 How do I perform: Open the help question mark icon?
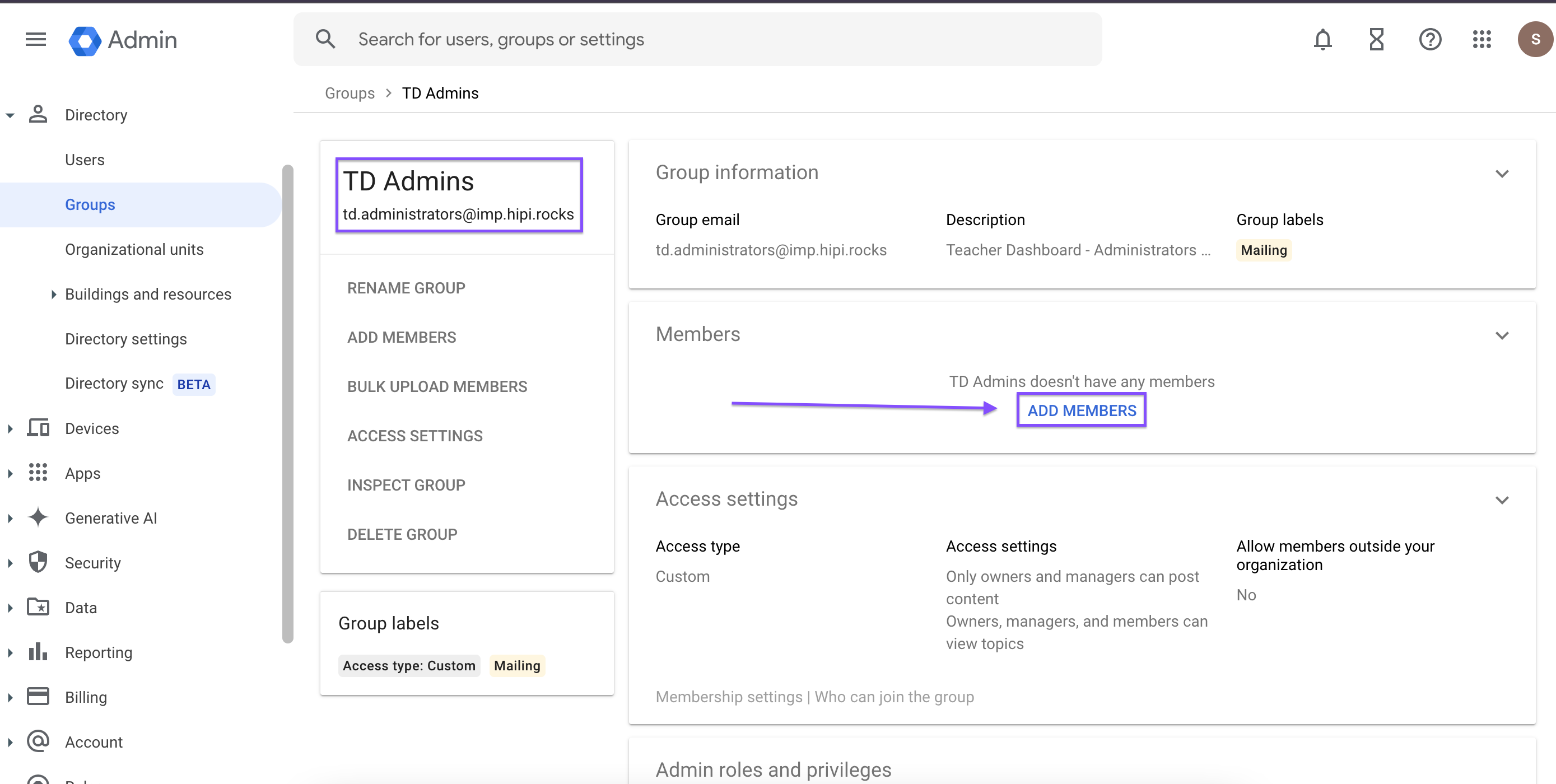(x=1430, y=40)
